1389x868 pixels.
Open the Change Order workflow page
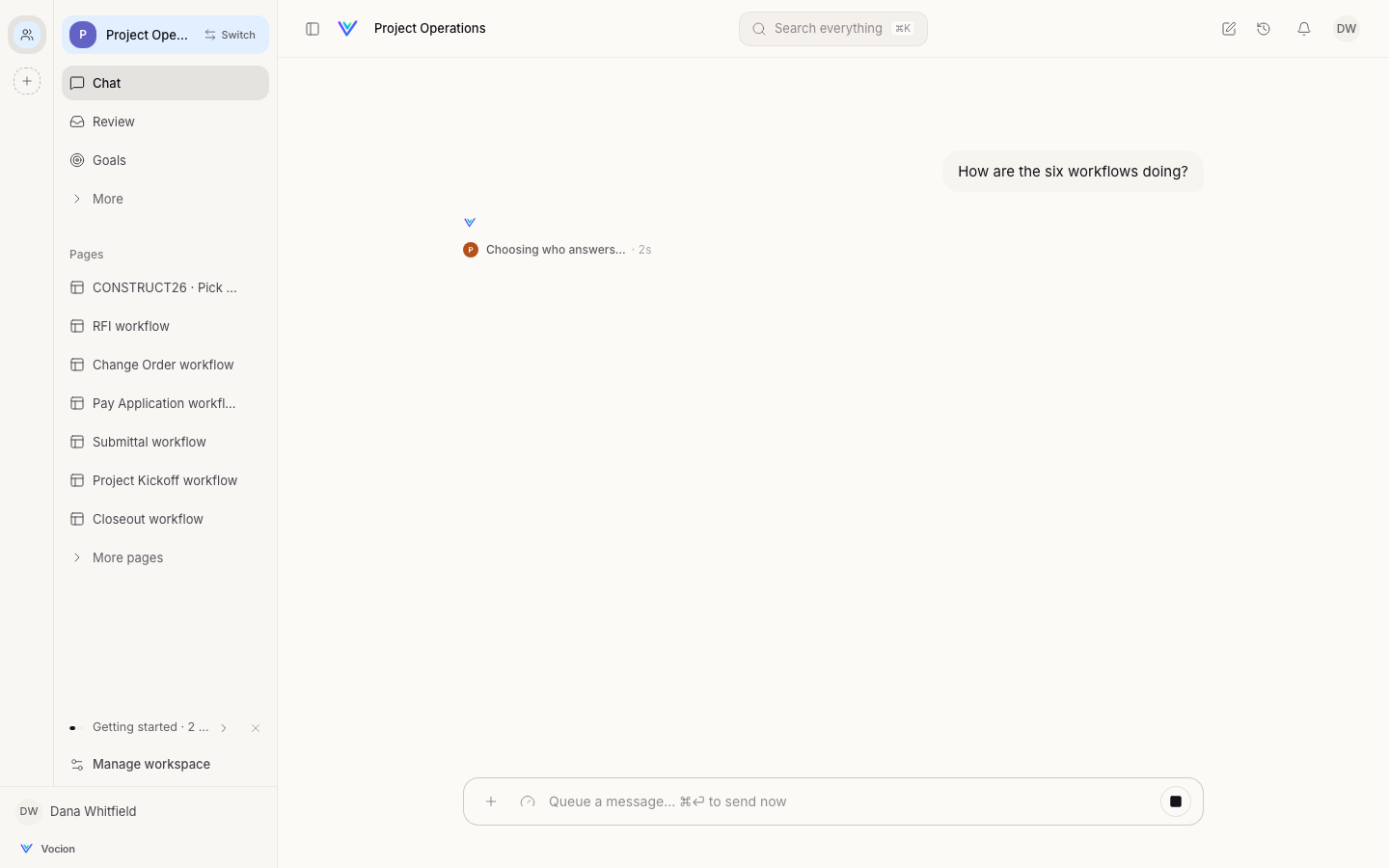click(x=165, y=365)
